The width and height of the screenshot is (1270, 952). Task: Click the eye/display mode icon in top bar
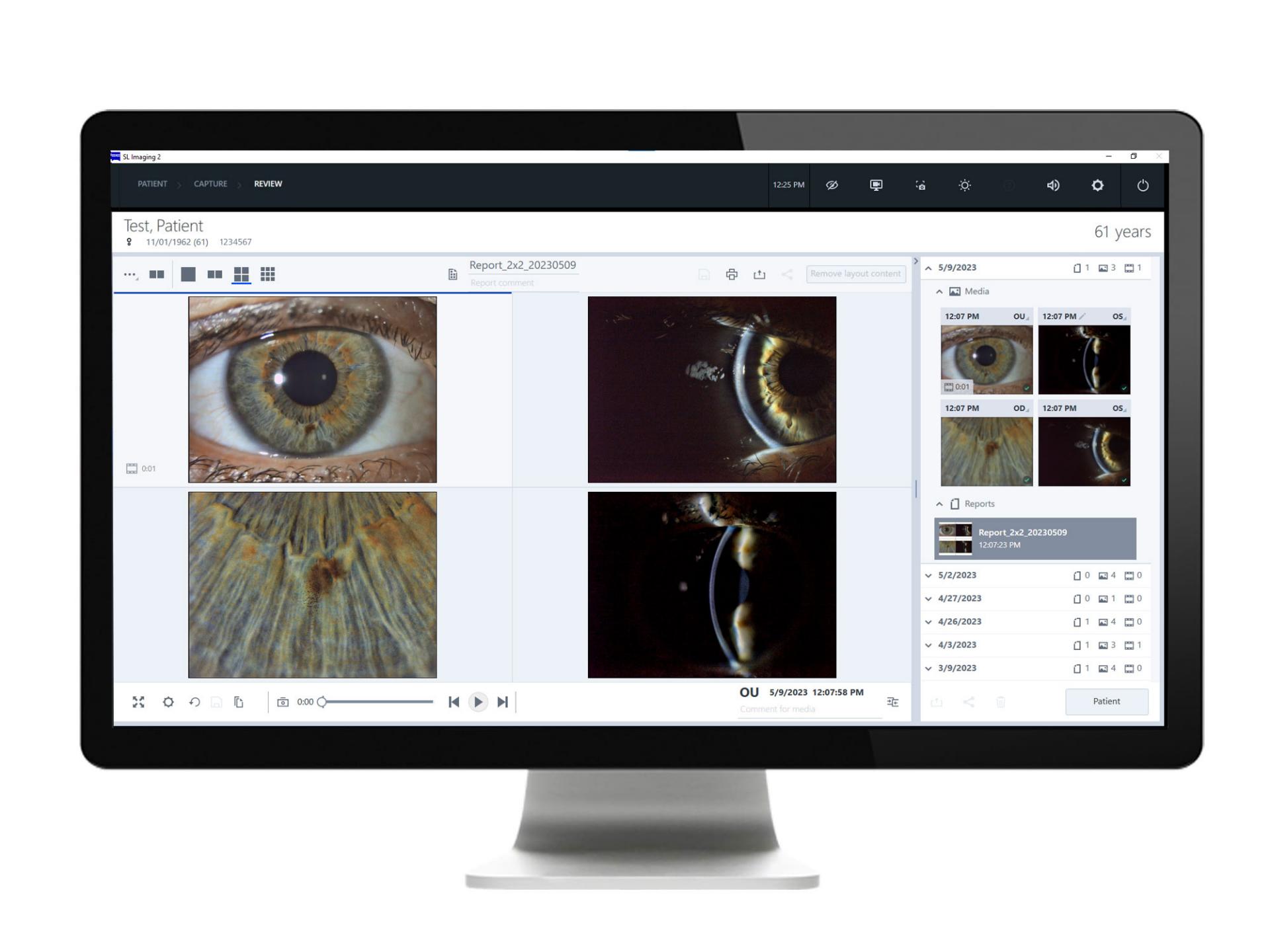(x=833, y=185)
